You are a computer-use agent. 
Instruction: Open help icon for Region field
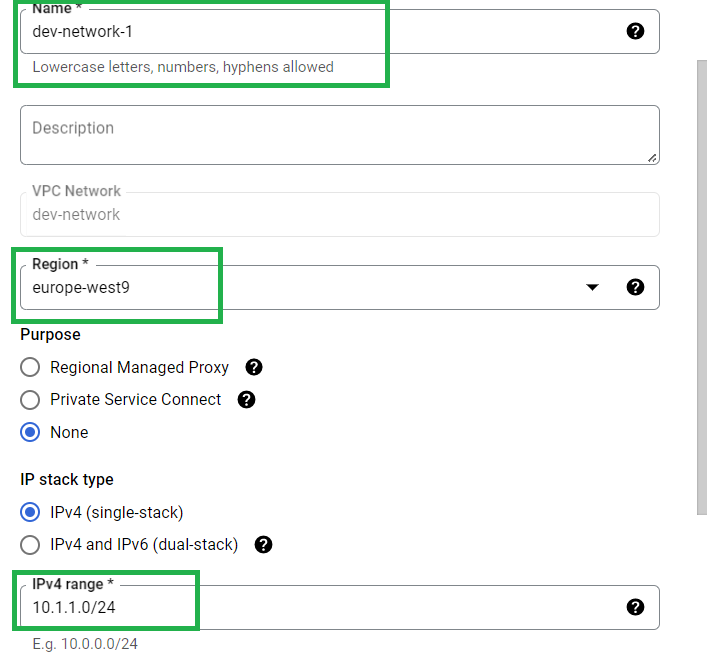[x=635, y=287]
